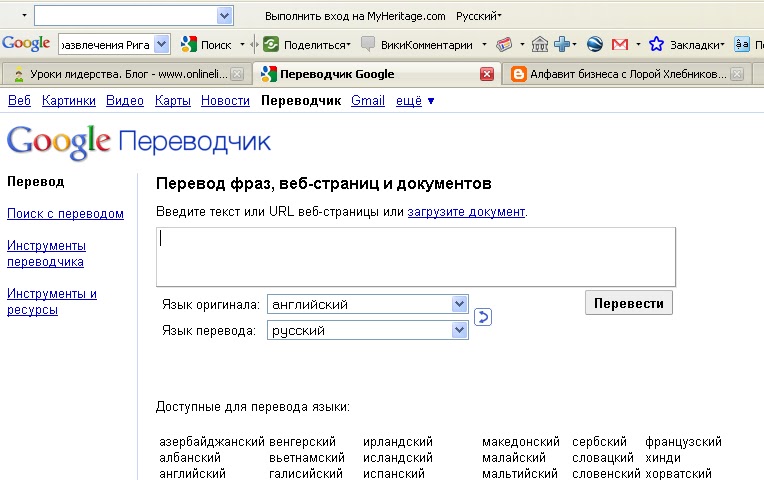This screenshot has width=764, height=480.
Task: Click the blue plus toolbar icon
Action: click(x=562, y=44)
